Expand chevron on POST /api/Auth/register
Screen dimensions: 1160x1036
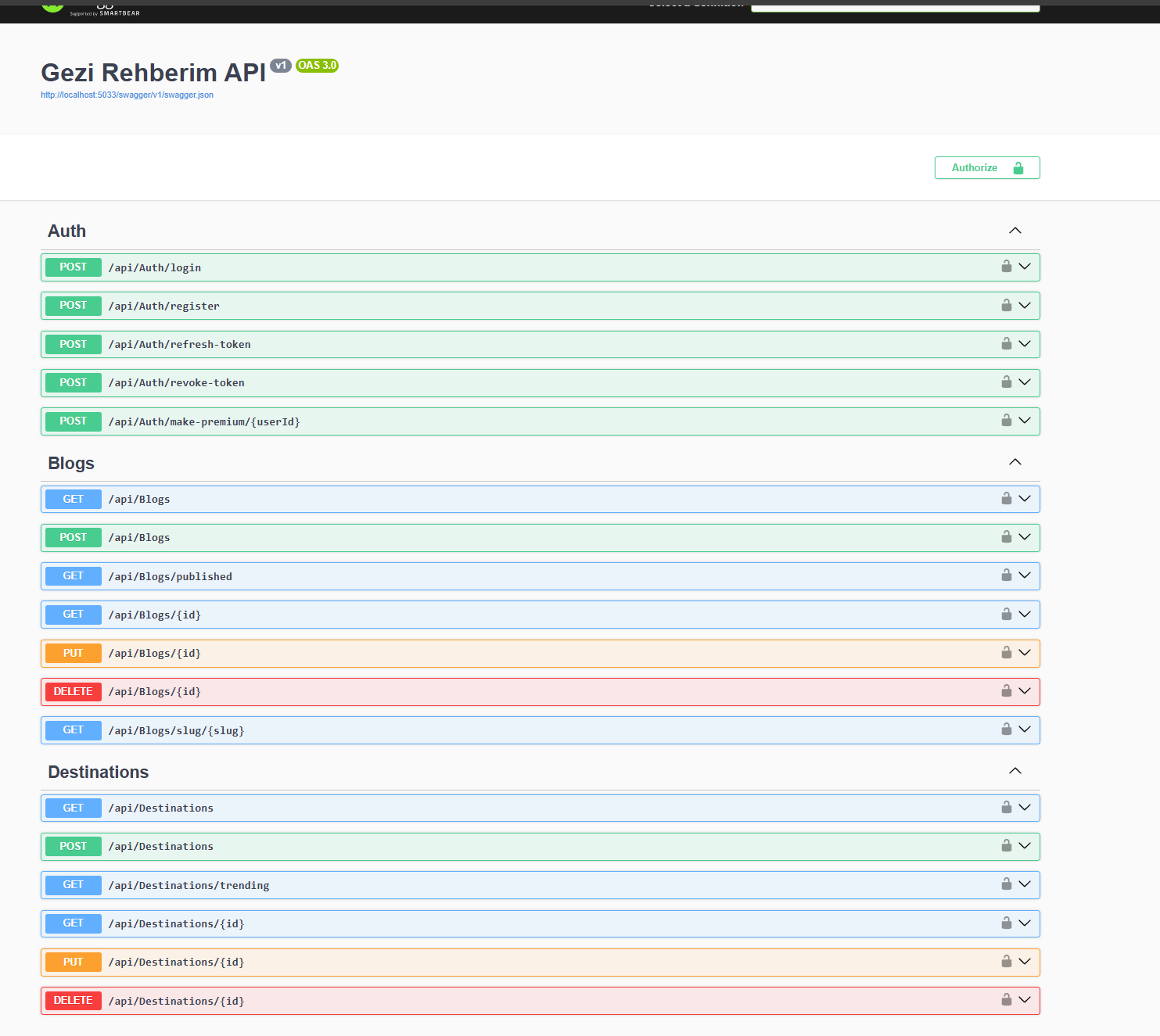1025,305
